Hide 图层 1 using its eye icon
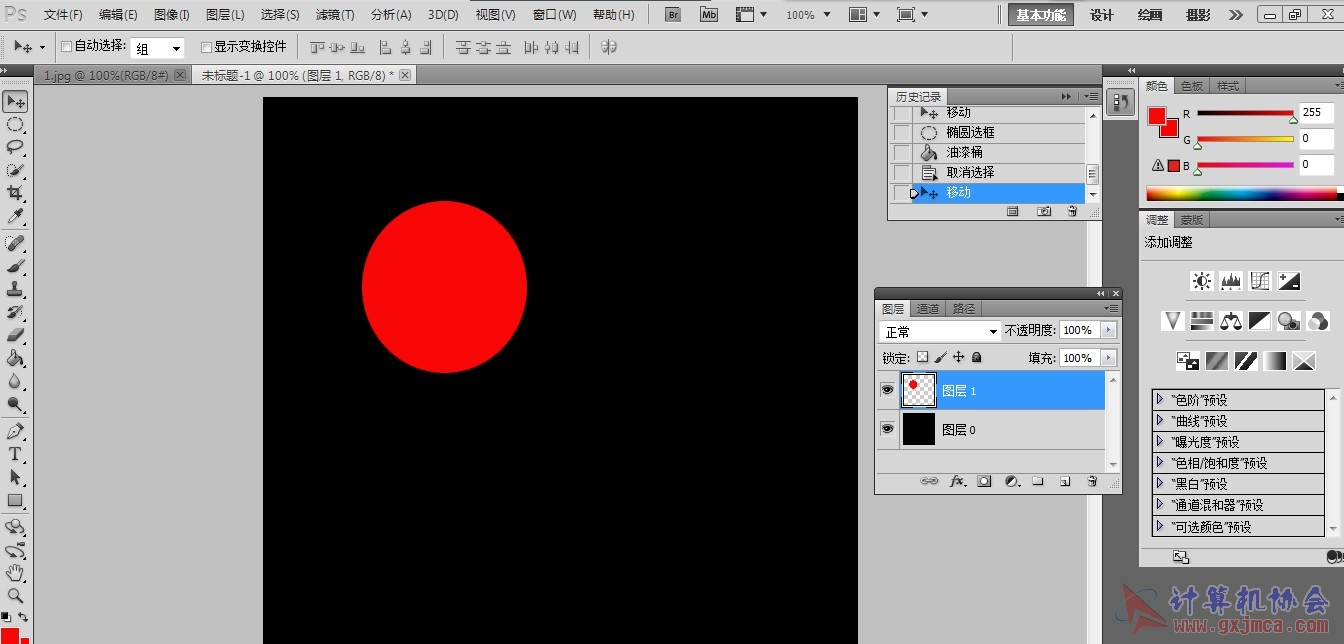Image resolution: width=1344 pixels, height=644 pixels. click(x=887, y=390)
